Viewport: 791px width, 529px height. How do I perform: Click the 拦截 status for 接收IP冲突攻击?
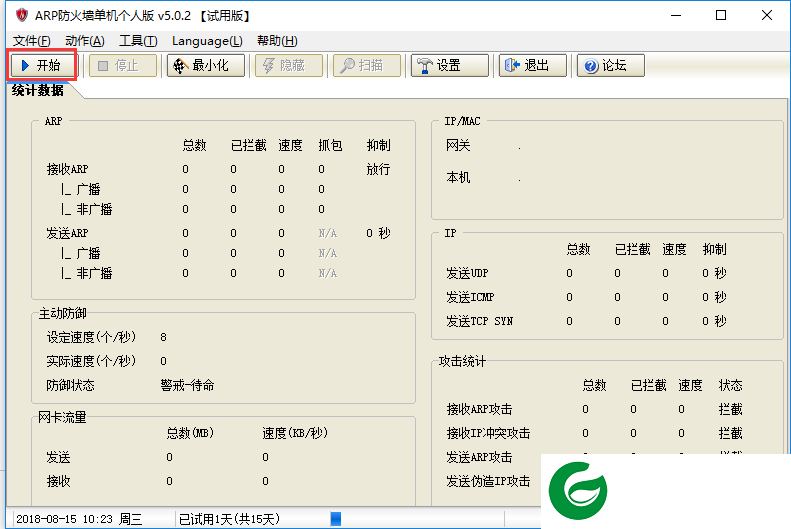[730, 433]
